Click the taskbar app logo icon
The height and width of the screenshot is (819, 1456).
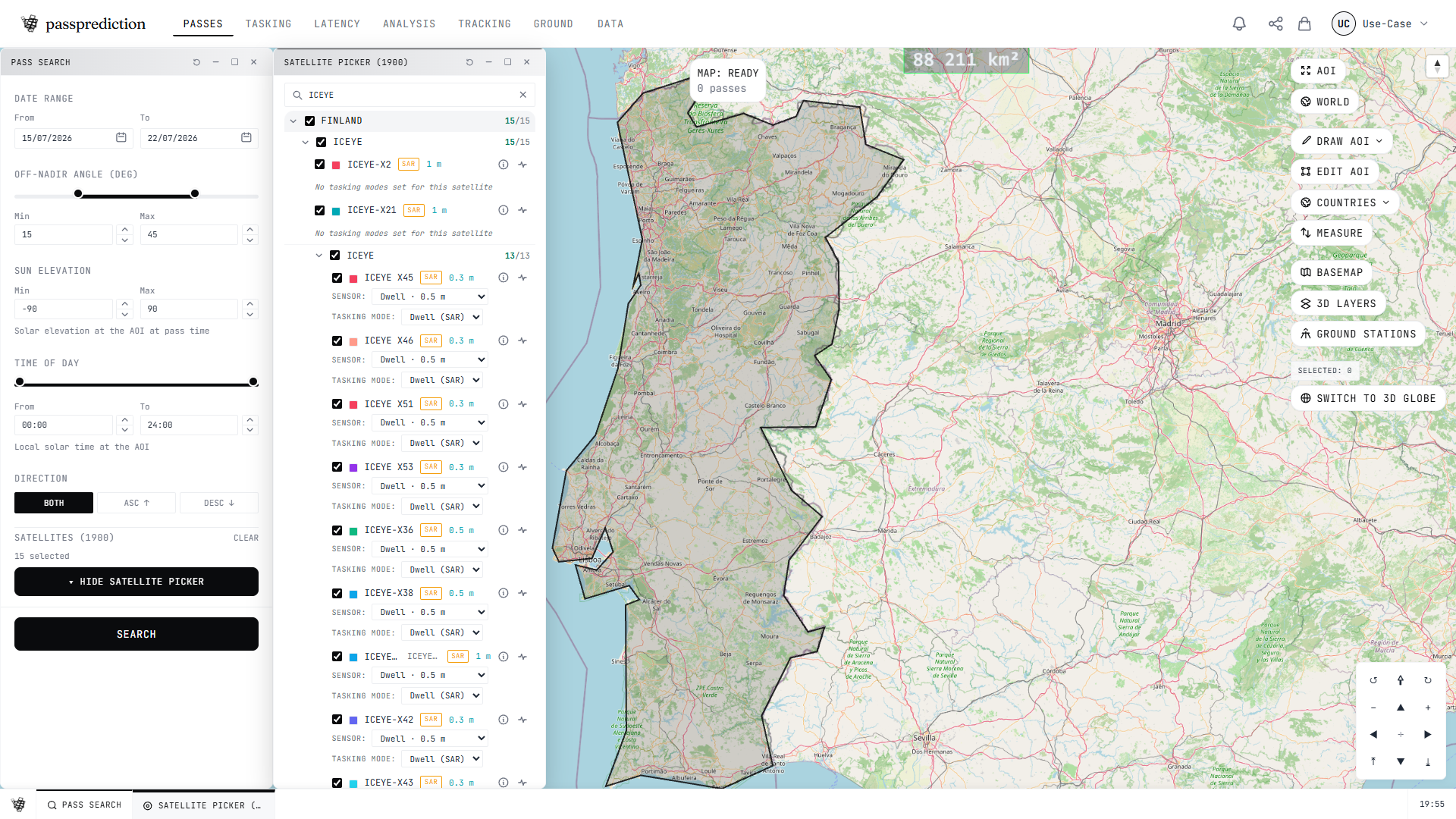19,805
